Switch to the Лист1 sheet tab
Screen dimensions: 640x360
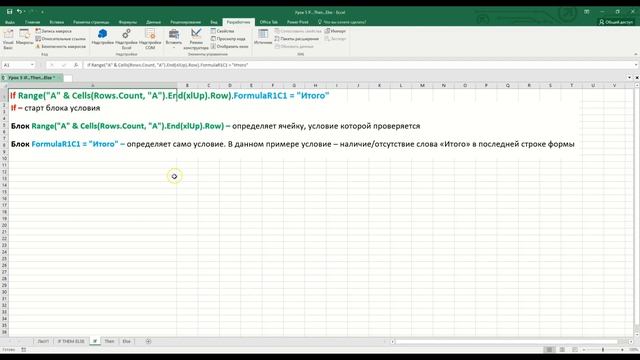(x=43, y=341)
